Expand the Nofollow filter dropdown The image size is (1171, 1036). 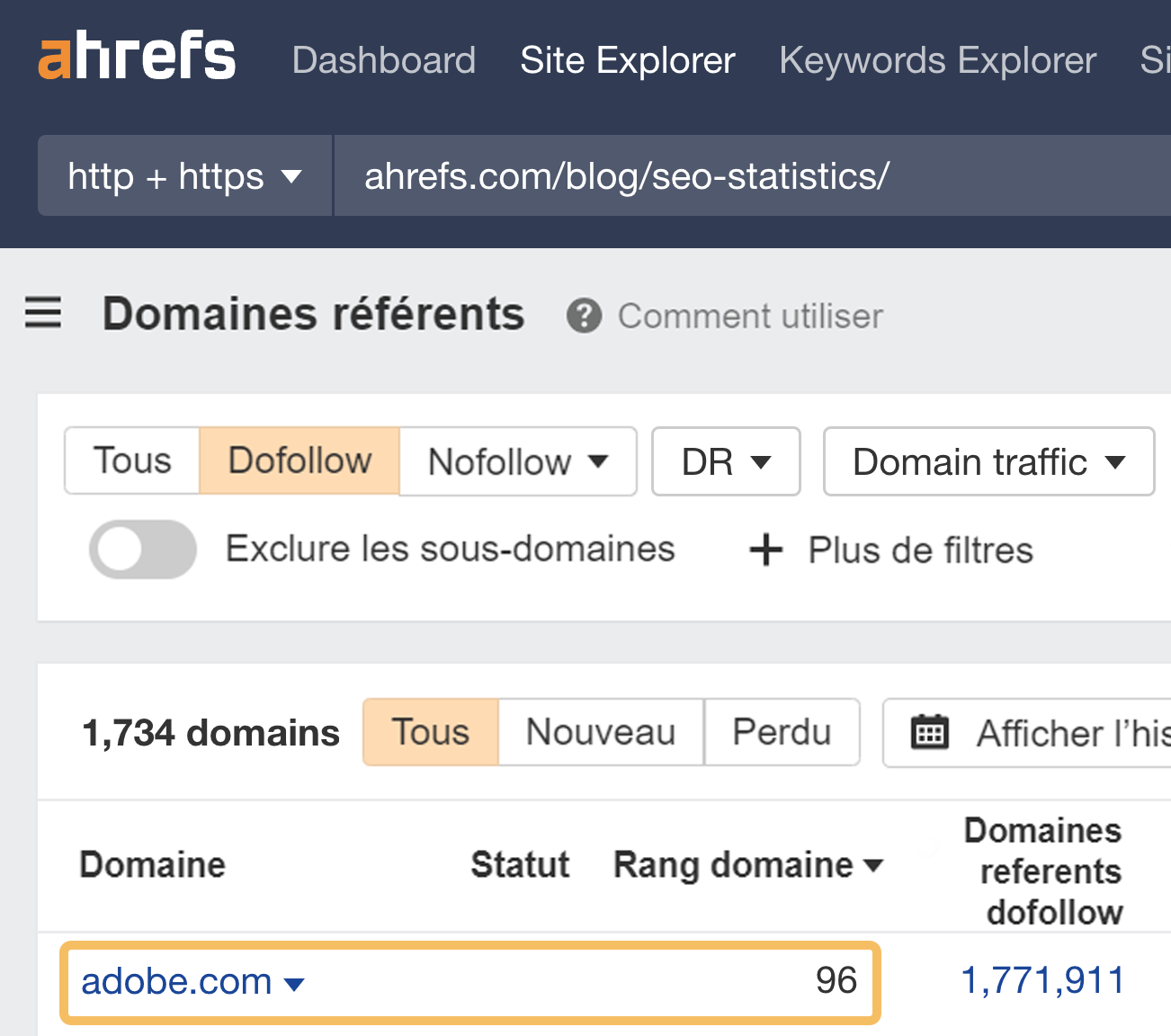click(x=517, y=461)
